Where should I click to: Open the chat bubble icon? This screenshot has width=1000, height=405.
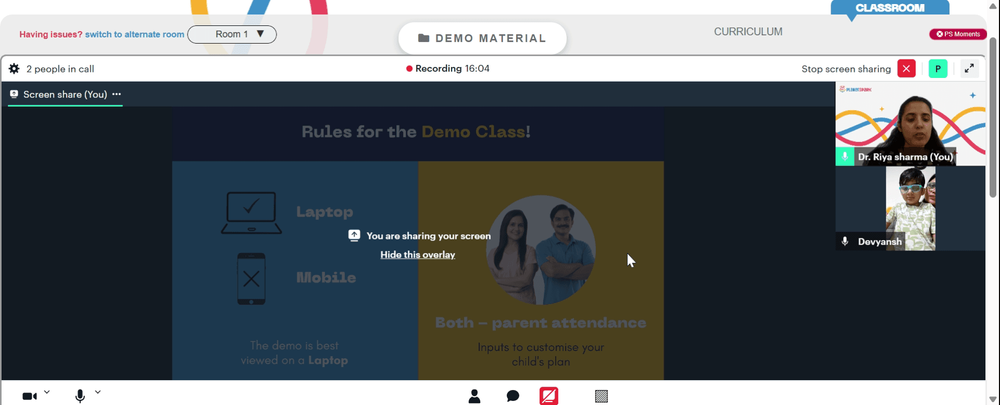tap(513, 396)
